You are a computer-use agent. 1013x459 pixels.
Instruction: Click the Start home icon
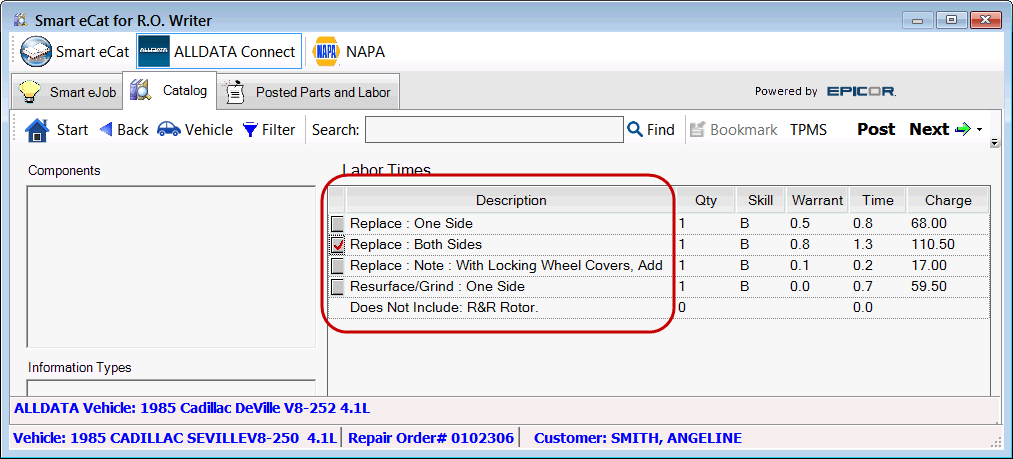tap(37, 130)
